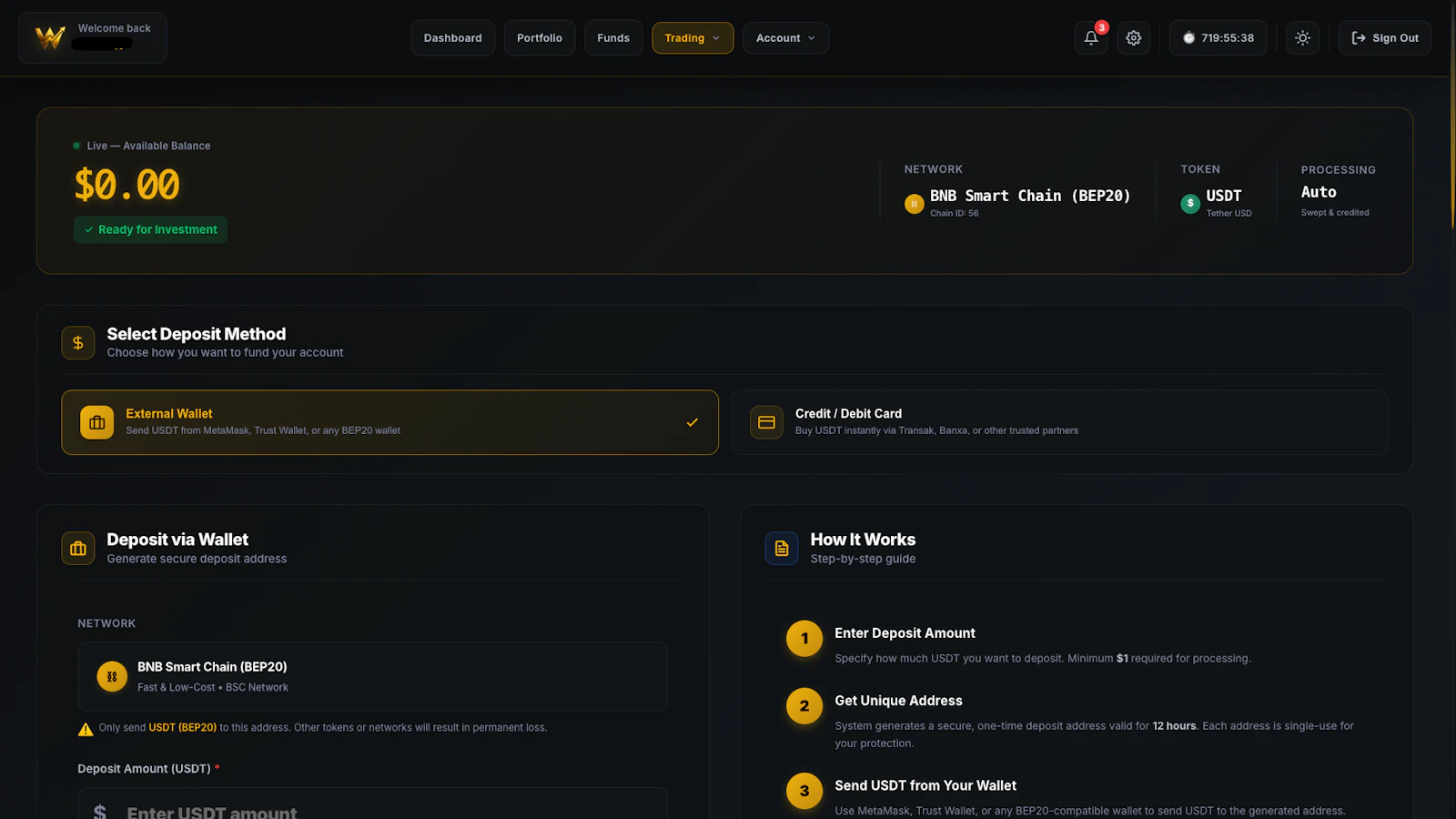Select the External Wallet deposit method
This screenshot has width=1456, height=819.
coord(389,422)
